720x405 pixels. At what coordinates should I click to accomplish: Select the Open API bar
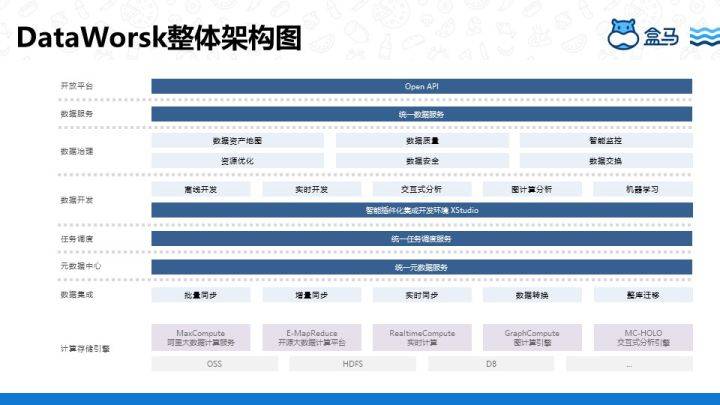click(421, 87)
